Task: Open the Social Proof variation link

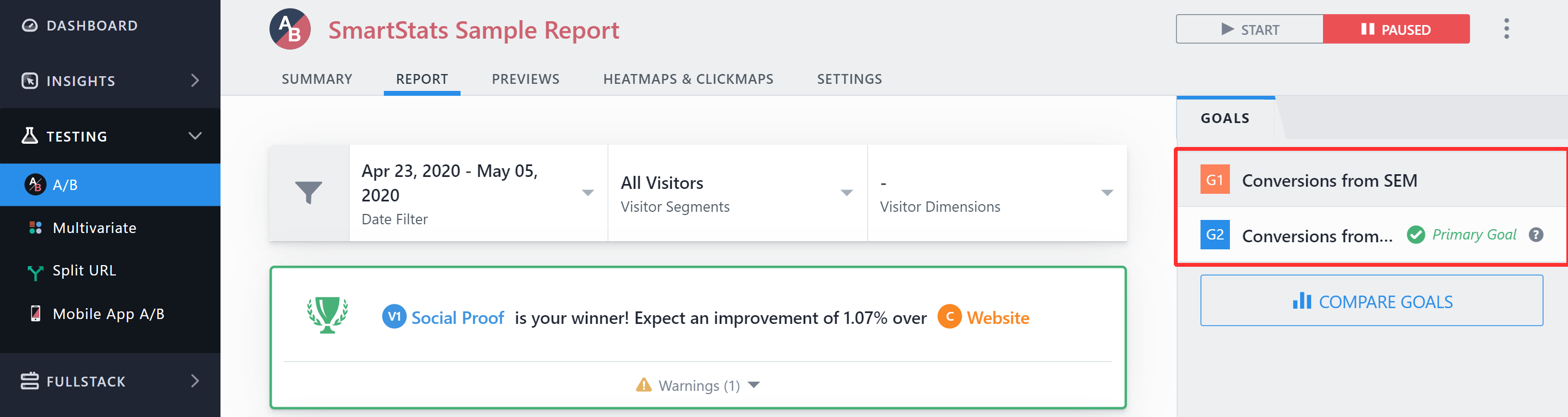Action: pos(457,317)
